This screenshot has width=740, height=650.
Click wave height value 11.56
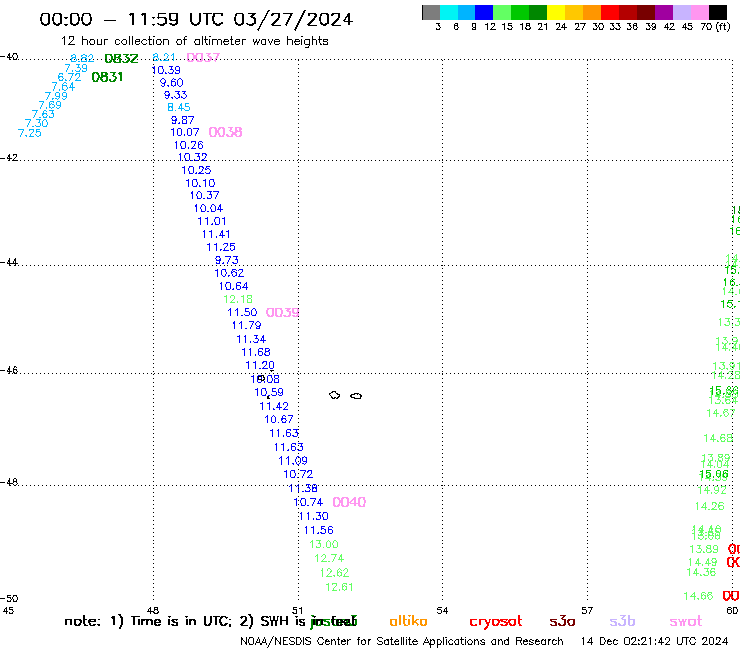pyautogui.click(x=319, y=530)
